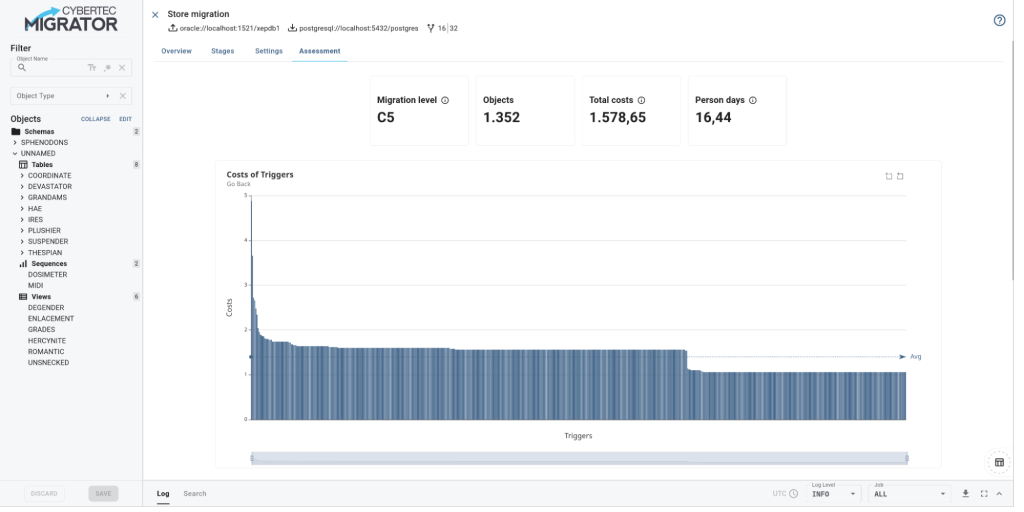Click Go Back link under chart title
The height and width of the screenshot is (512, 1024).
pos(239,184)
